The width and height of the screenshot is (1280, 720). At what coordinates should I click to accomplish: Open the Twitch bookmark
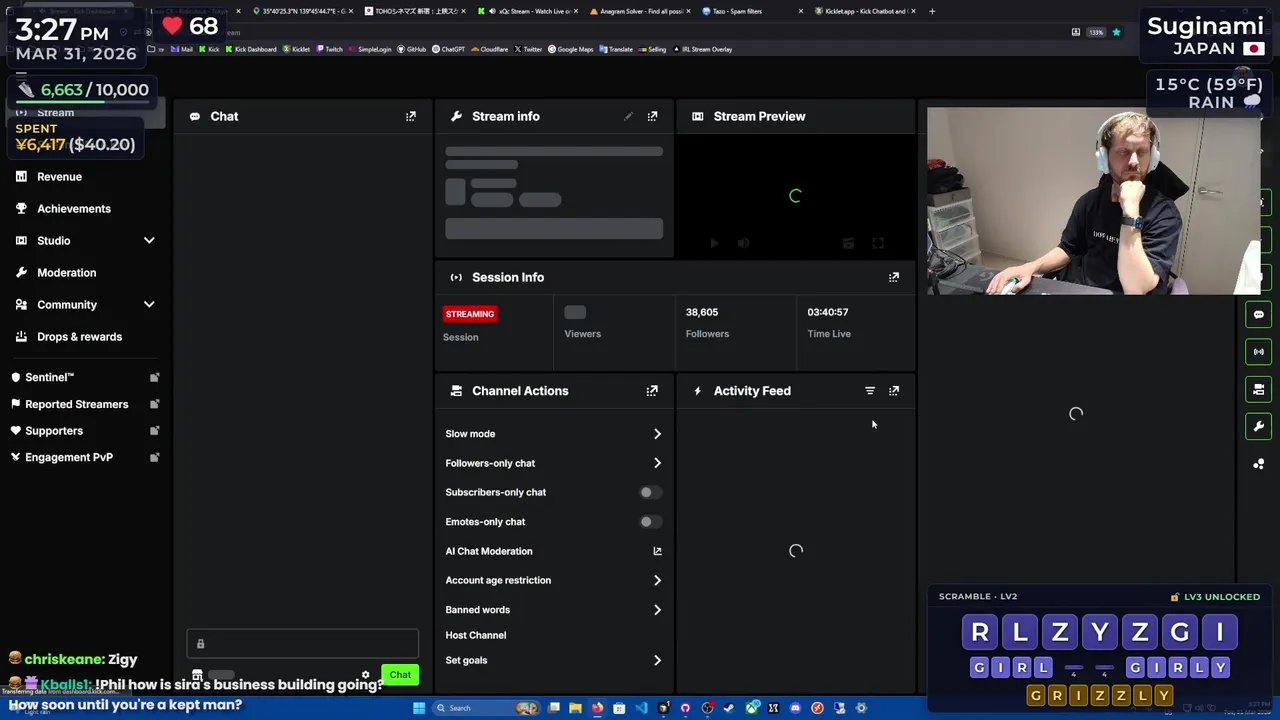(330, 49)
